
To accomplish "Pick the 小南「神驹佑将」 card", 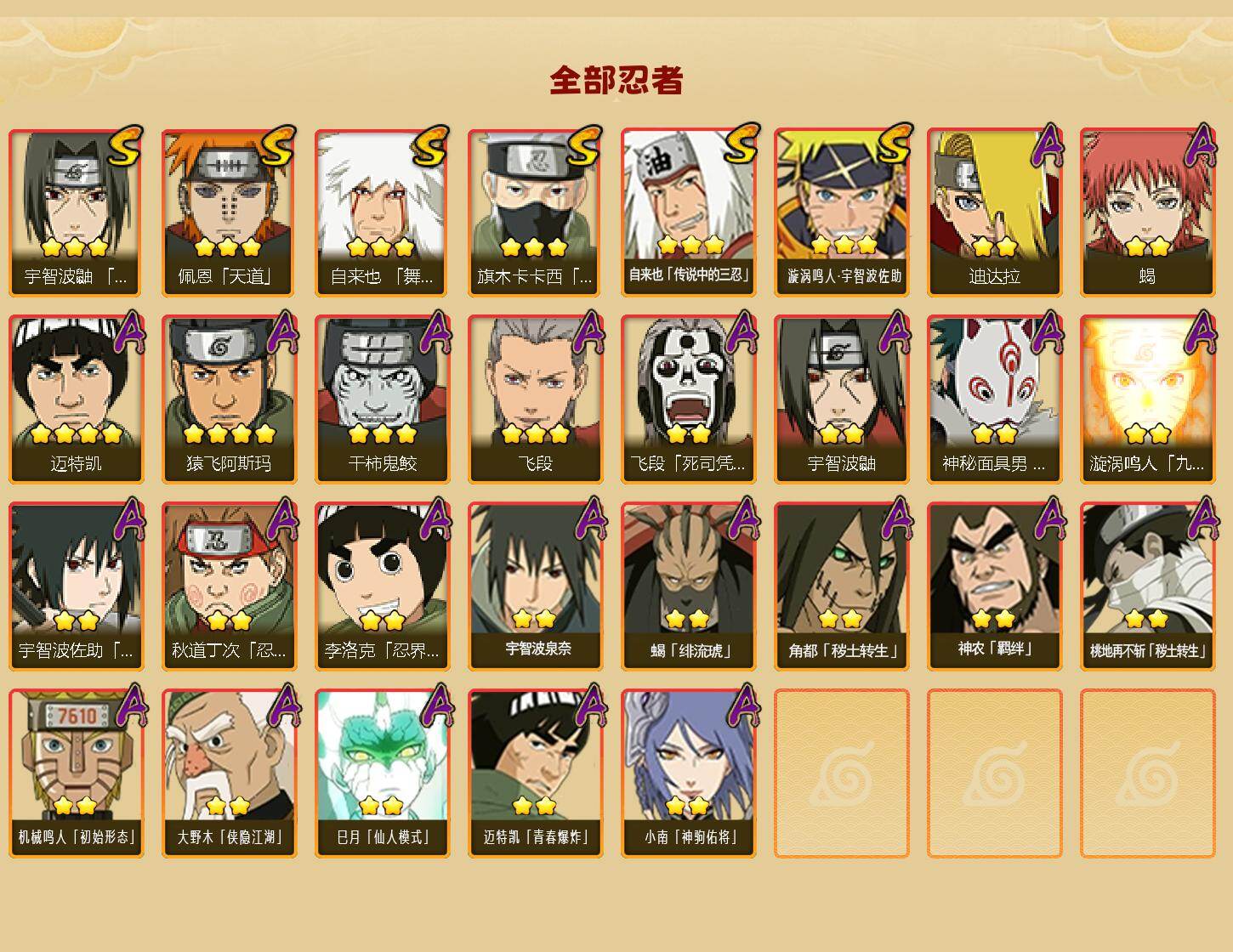I will tap(688, 773).
